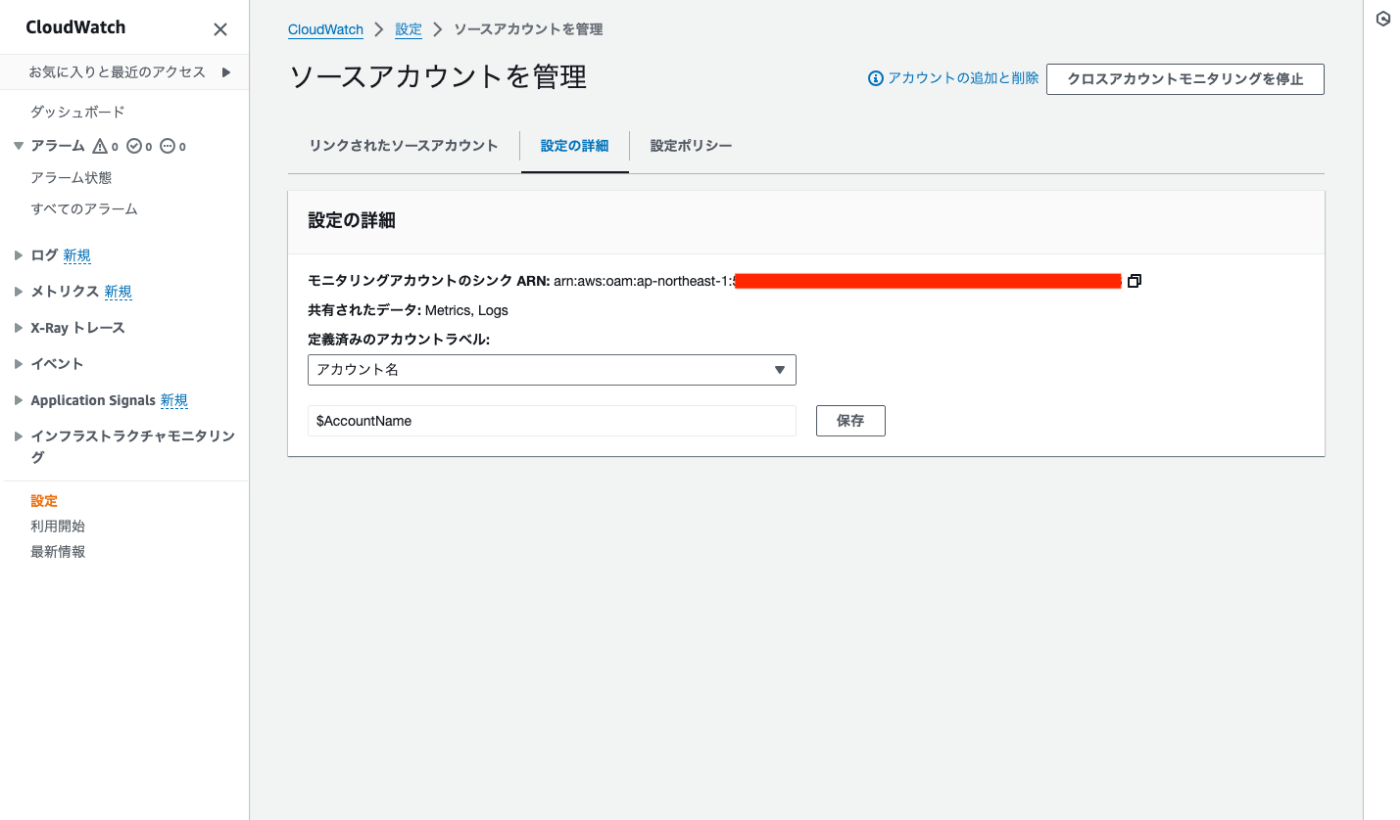Expand the ログ section
Screen dimensions: 1400x820
tap(18, 255)
